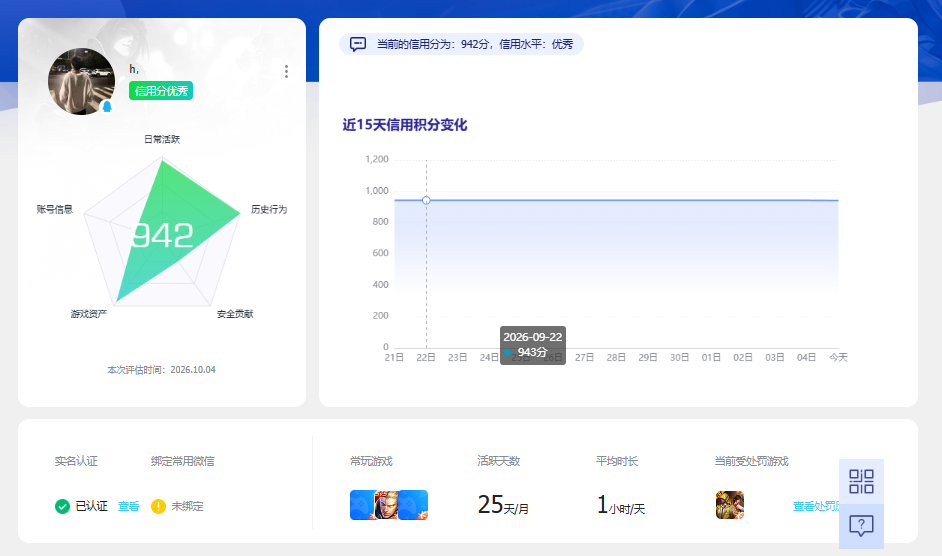Click the 当前受处罚游戏 label
Image resolution: width=942 pixels, height=556 pixels.
[752, 461]
